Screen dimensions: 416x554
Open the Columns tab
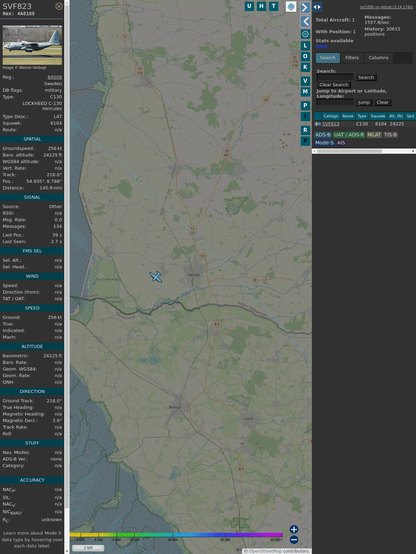click(x=378, y=58)
